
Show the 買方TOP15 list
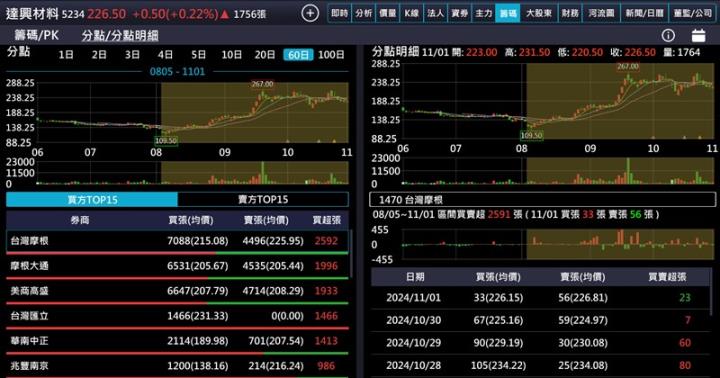(92, 199)
